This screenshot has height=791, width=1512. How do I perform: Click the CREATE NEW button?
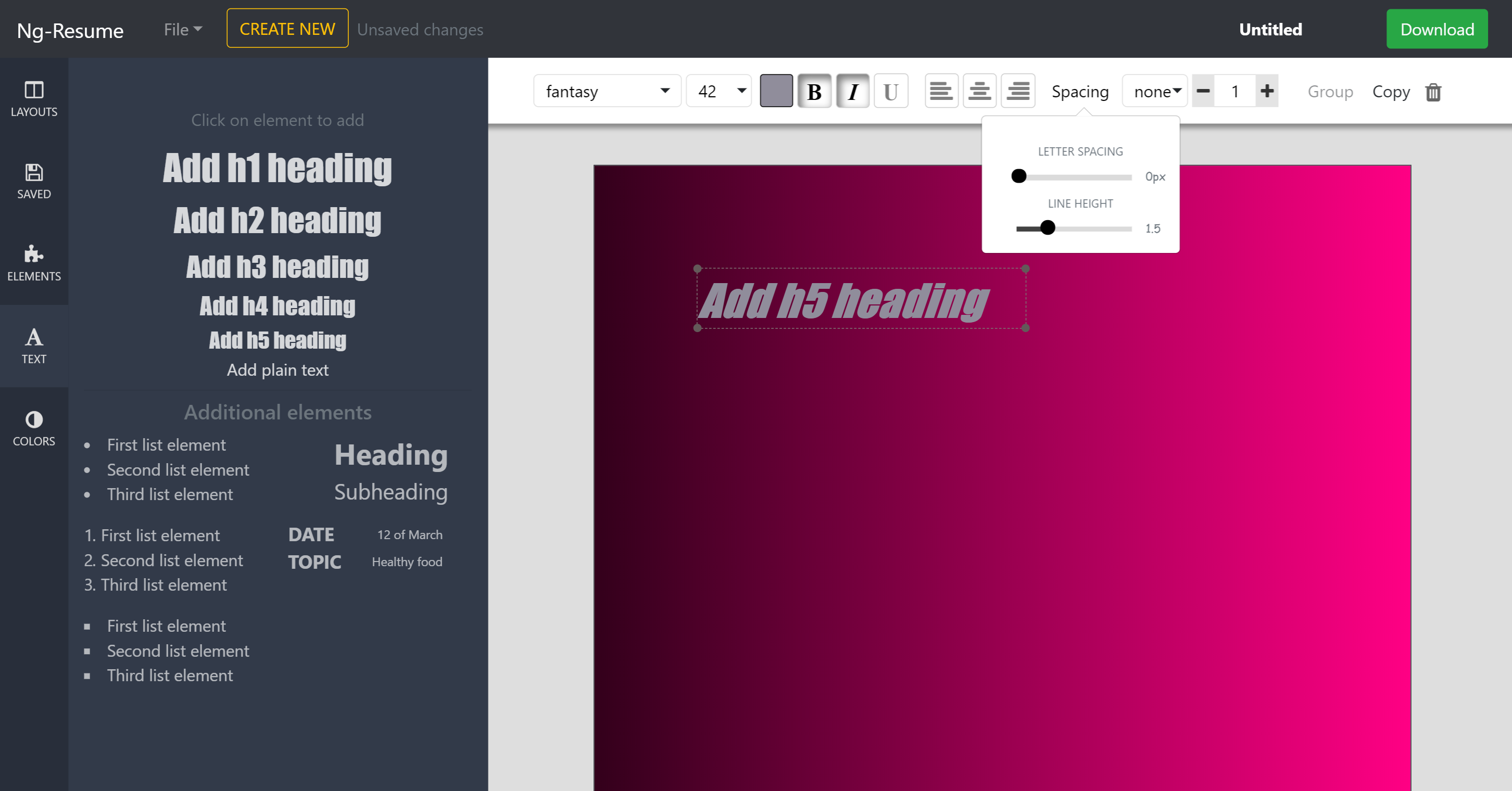[x=287, y=29]
